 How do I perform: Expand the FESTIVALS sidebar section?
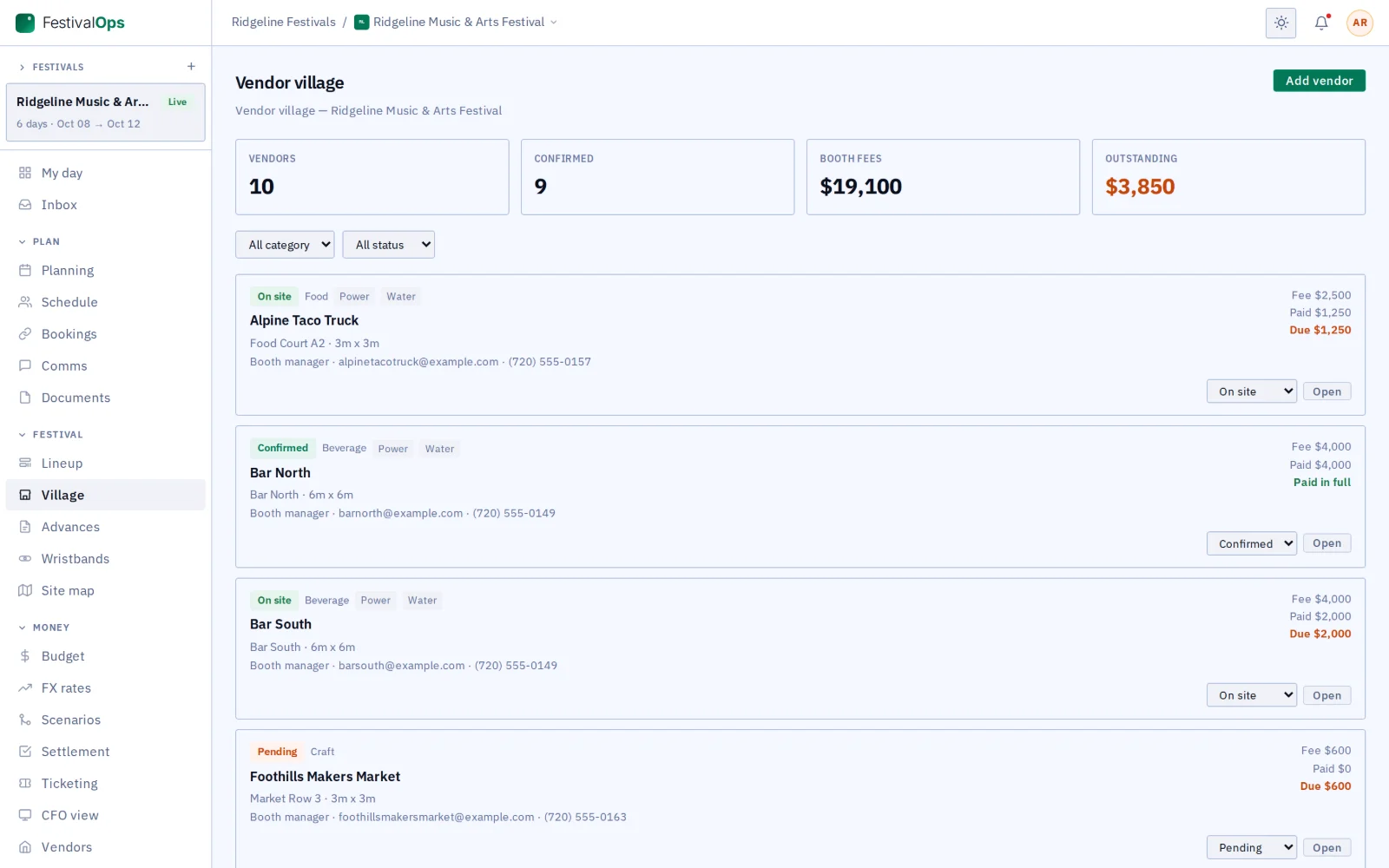click(x=51, y=67)
